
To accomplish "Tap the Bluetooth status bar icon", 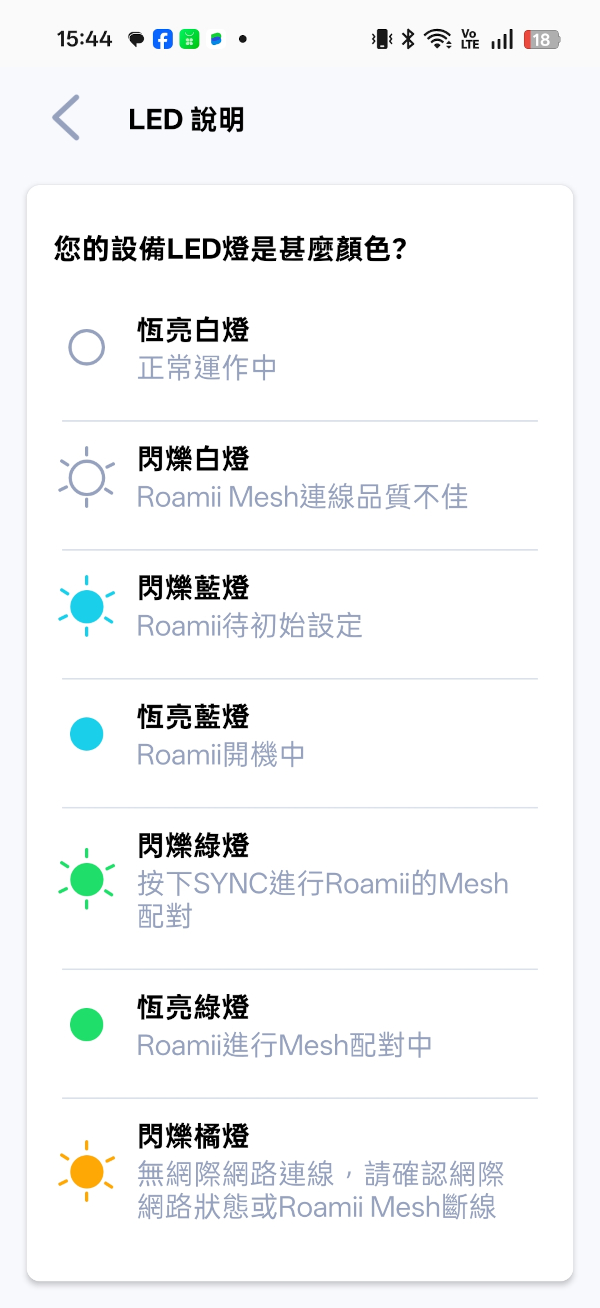I will coord(409,37).
